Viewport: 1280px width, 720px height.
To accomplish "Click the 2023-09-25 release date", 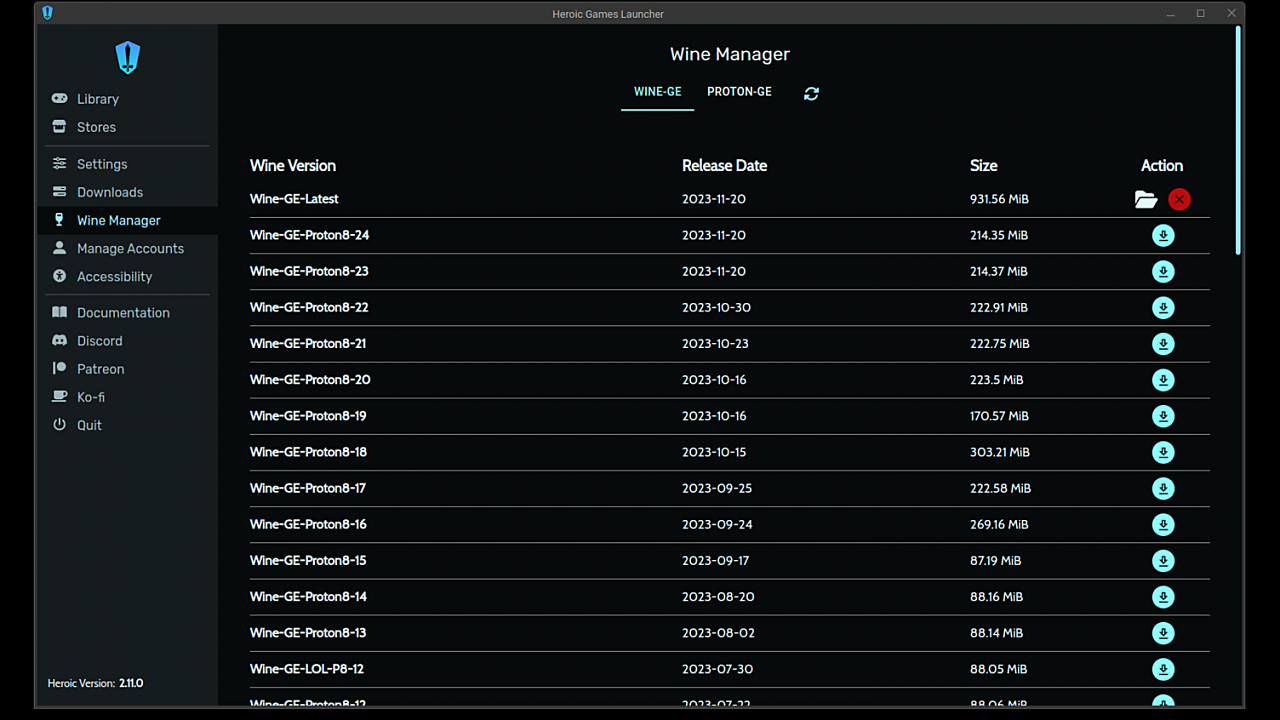I will pos(717,488).
